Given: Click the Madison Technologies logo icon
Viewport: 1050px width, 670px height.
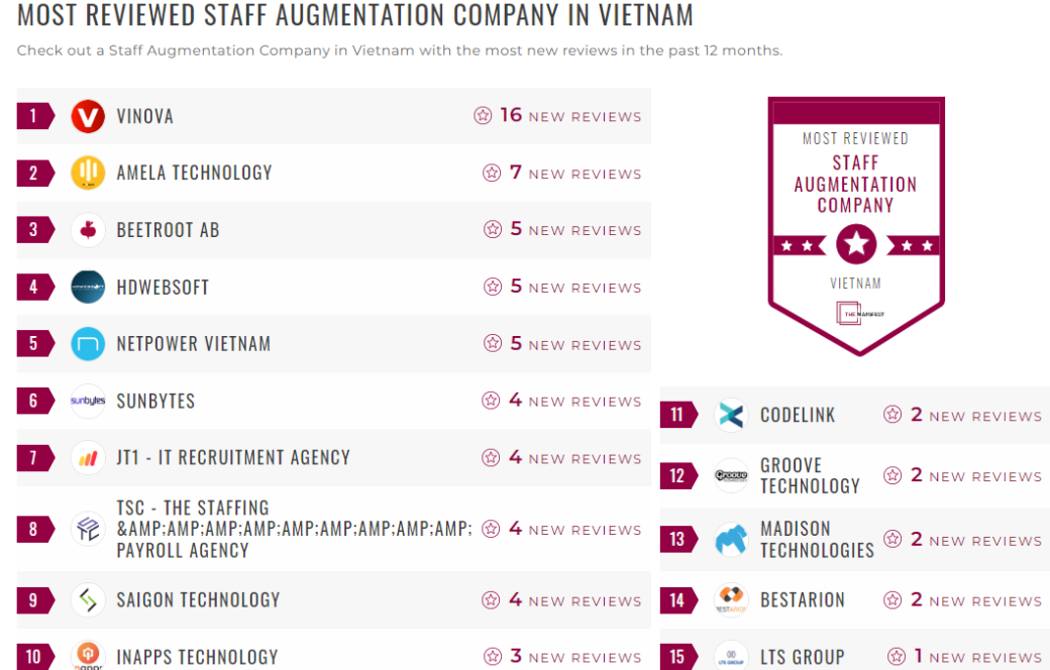Looking at the screenshot, I should pos(731,540).
